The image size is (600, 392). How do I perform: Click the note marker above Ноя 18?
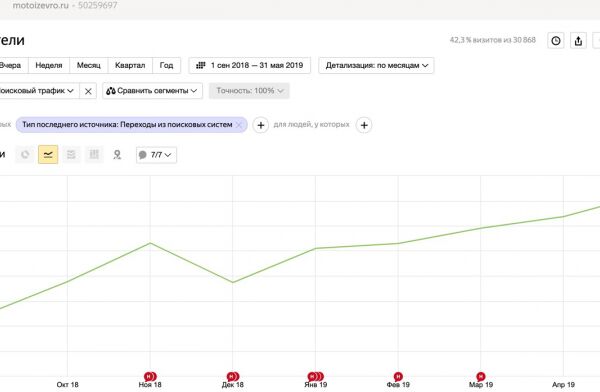pyautogui.click(x=150, y=377)
